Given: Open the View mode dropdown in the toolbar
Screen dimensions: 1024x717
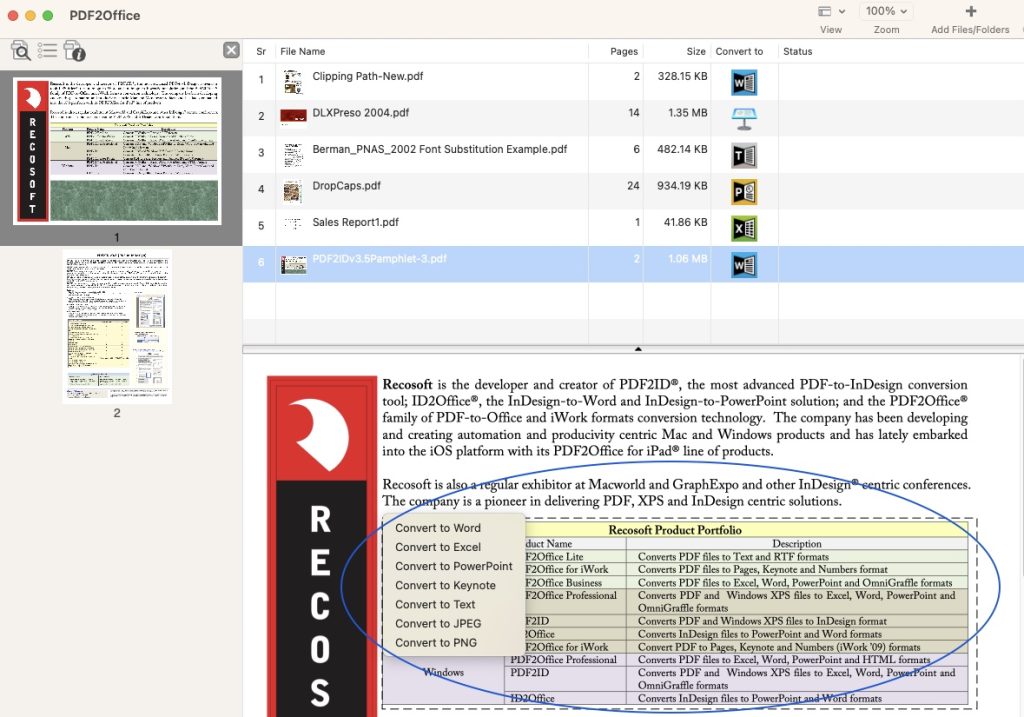Looking at the screenshot, I should click(x=831, y=10).
